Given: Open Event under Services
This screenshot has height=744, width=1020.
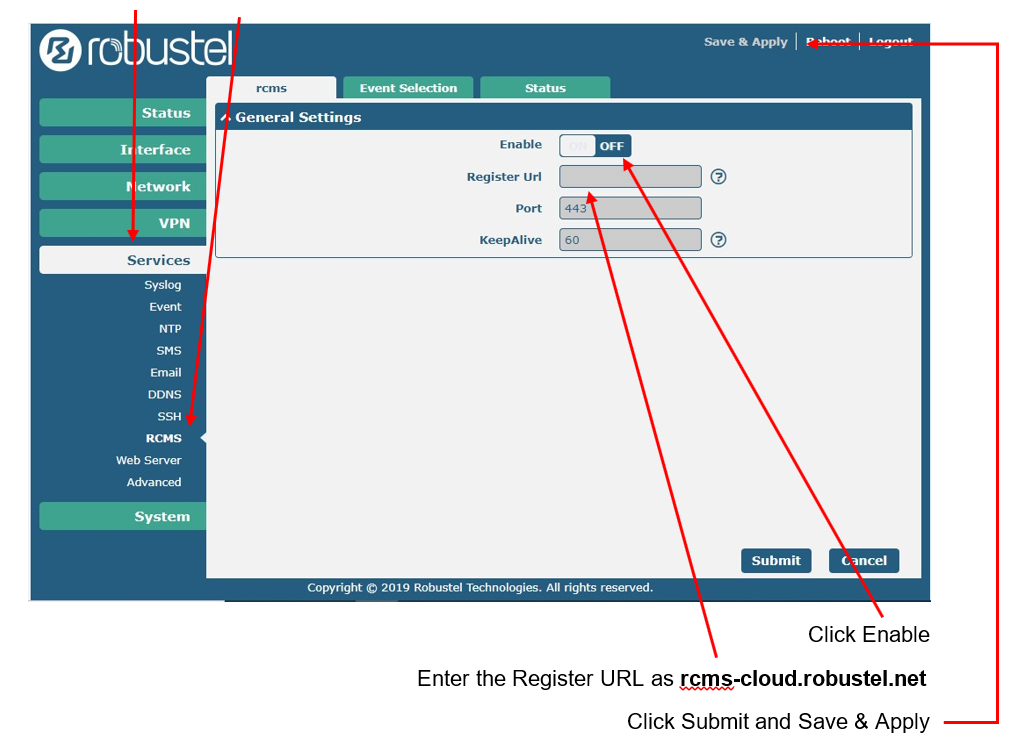Looking at the screenshot, I should (165, 307).
